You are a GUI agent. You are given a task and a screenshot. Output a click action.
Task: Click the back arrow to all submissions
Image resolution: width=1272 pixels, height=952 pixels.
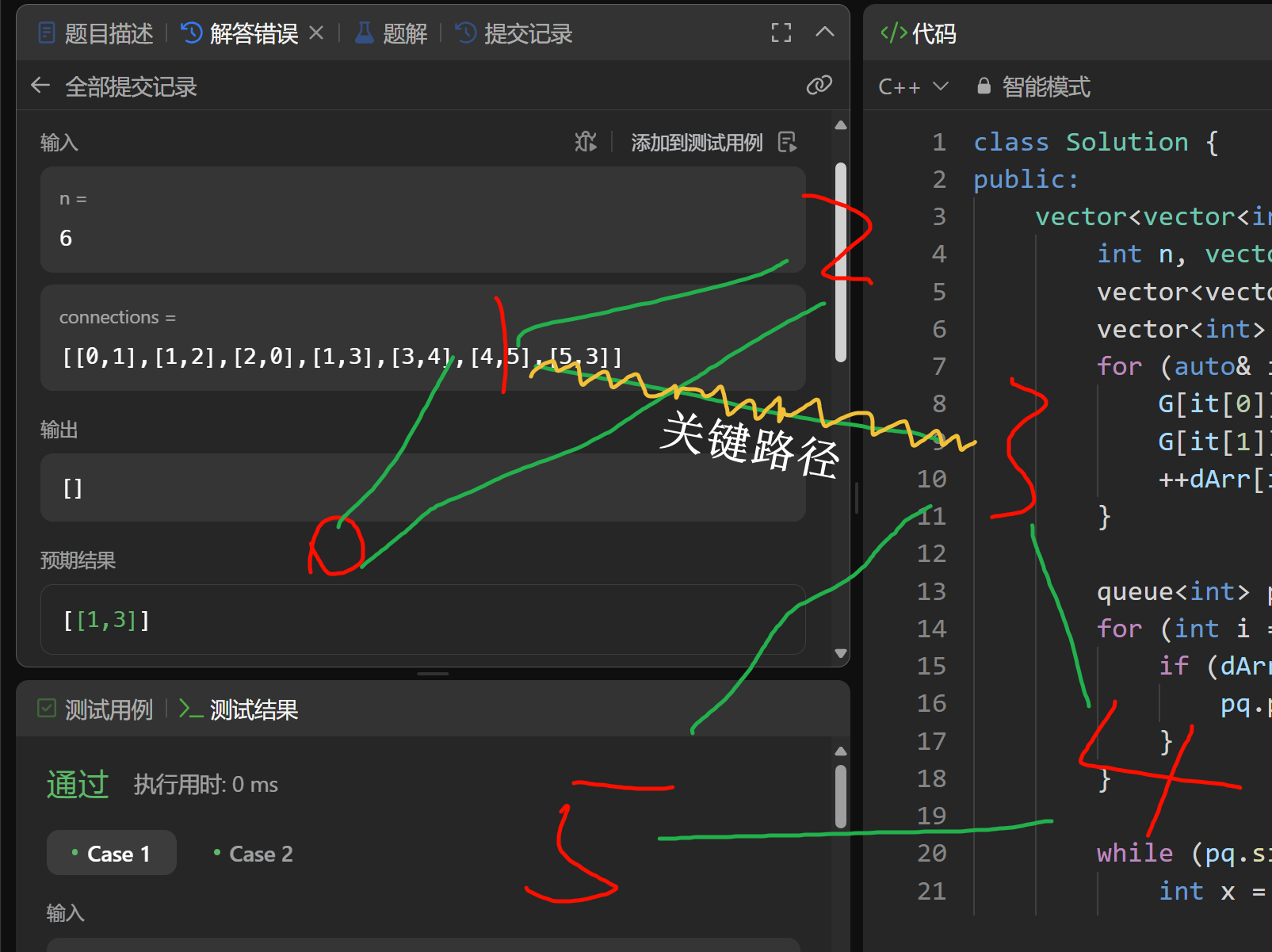click(40, 86)
